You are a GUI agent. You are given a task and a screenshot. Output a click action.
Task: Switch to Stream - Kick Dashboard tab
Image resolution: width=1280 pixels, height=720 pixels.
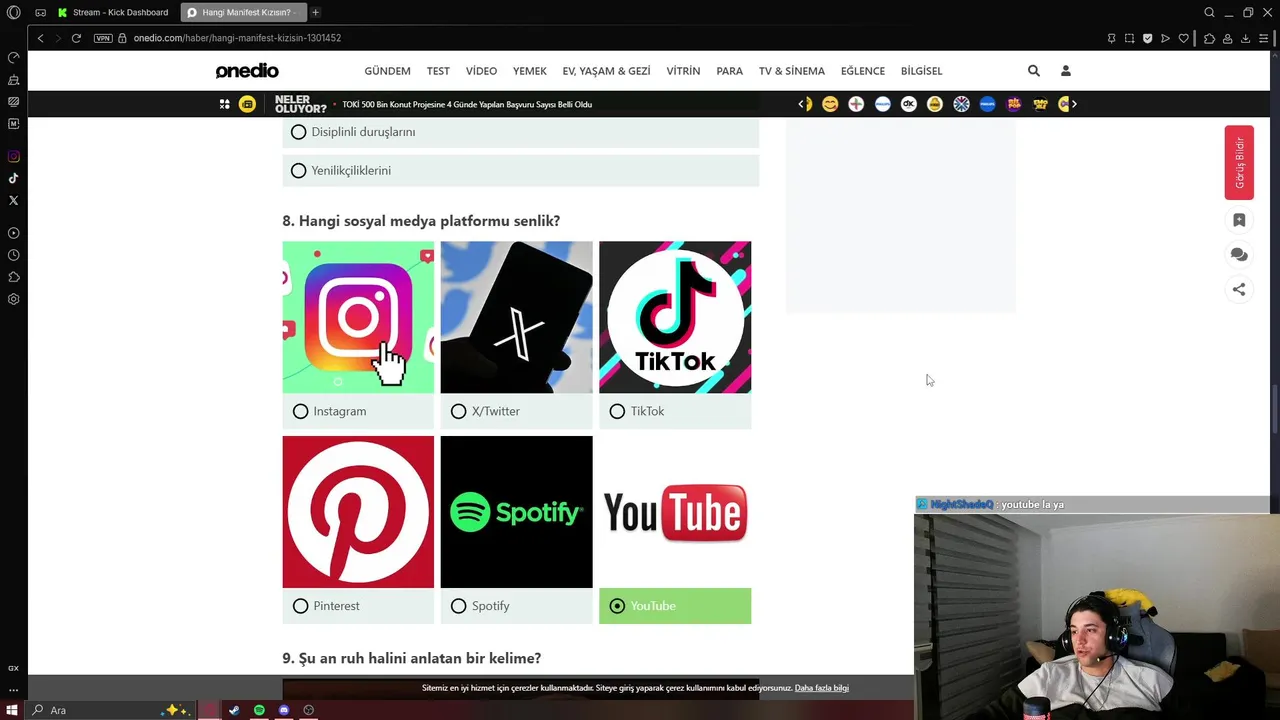(113, 12)
